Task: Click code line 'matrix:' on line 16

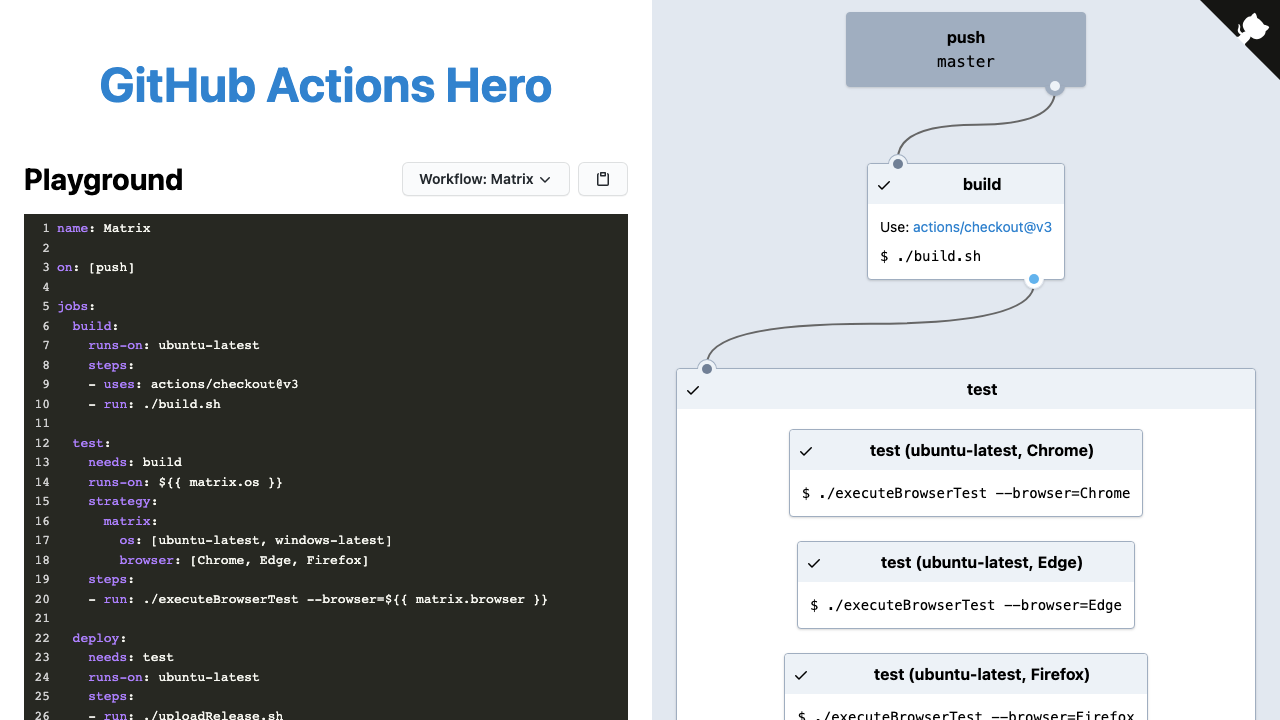Action: pyautogui.click(x=131, y=521)
